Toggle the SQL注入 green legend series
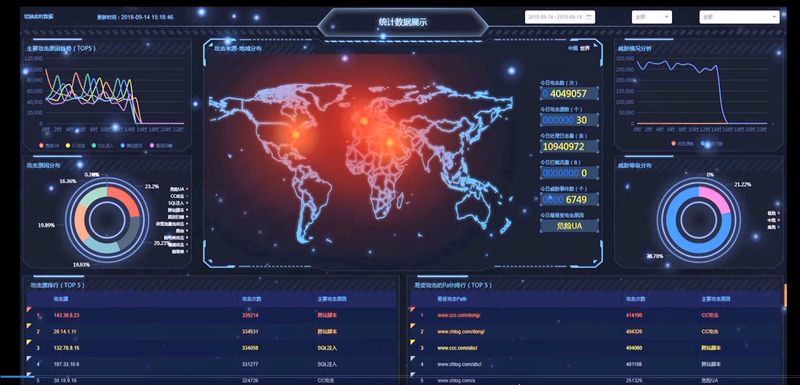This screenshot has width=800, height=385. point(102,145)
